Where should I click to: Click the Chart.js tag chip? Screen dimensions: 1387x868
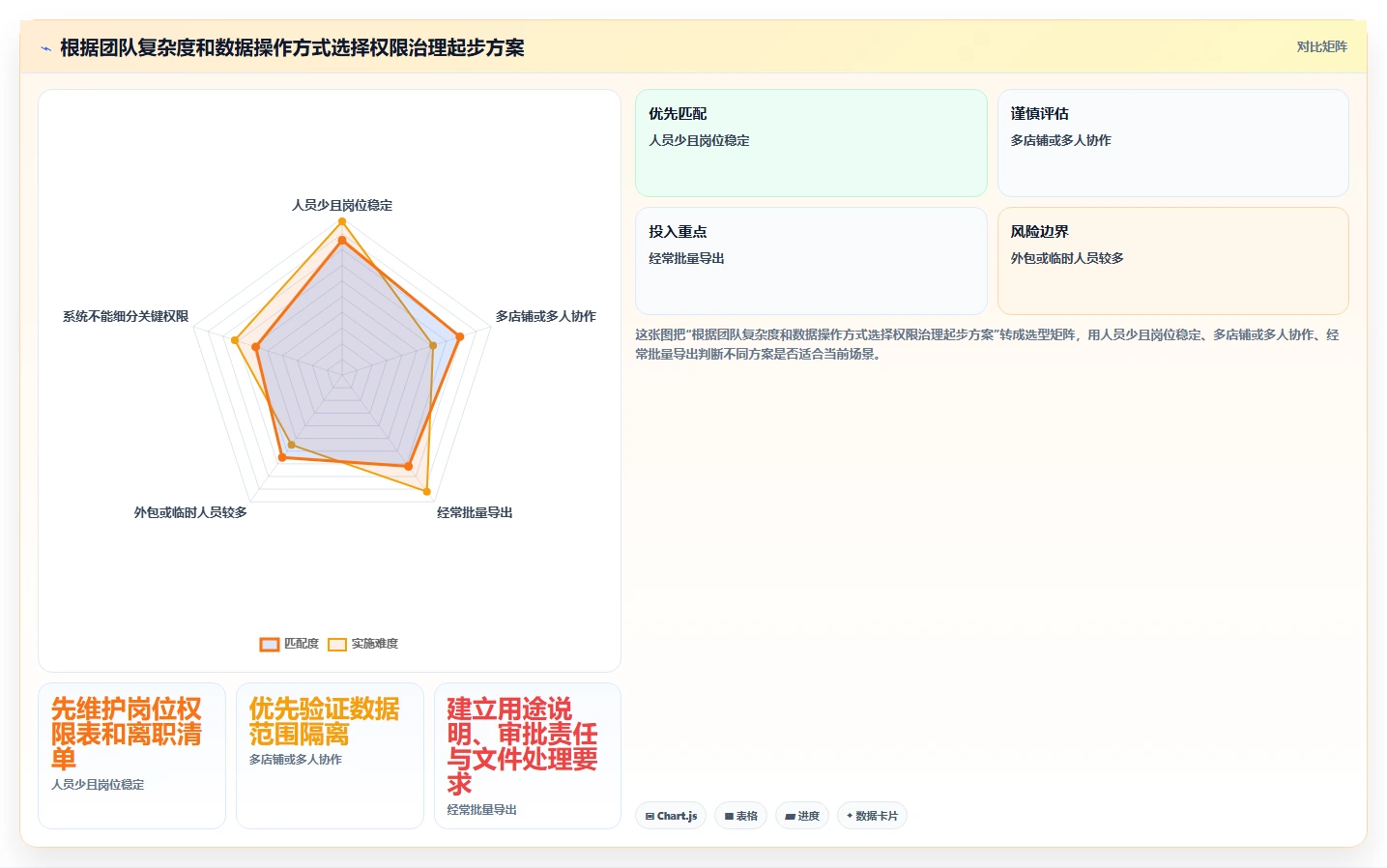click(x=671, y=816)
